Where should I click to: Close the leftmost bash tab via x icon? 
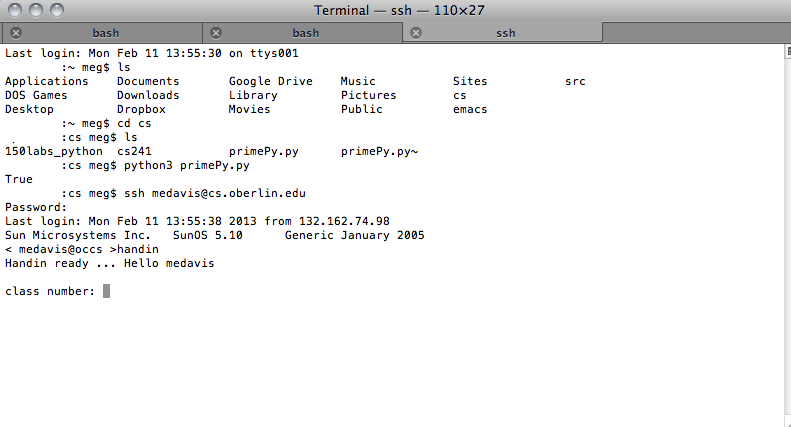(x=16, y=33)
